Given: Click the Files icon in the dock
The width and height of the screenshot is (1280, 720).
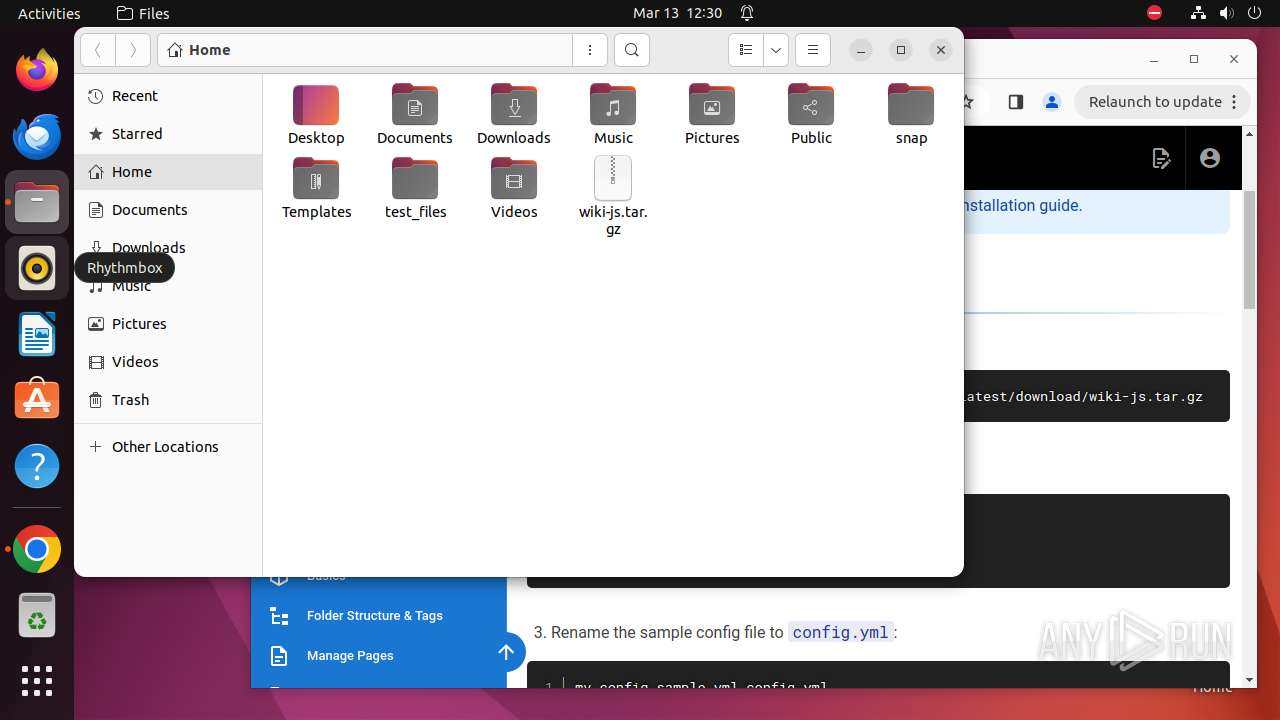Looking at the screenshot, I should tap(37, 202).
